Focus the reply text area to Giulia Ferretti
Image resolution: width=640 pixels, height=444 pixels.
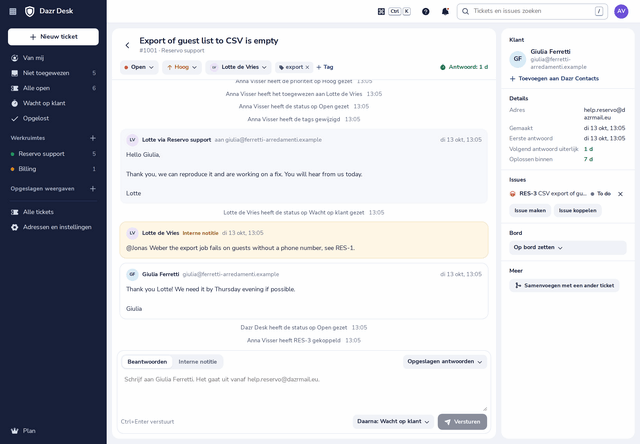click(304, 392)
